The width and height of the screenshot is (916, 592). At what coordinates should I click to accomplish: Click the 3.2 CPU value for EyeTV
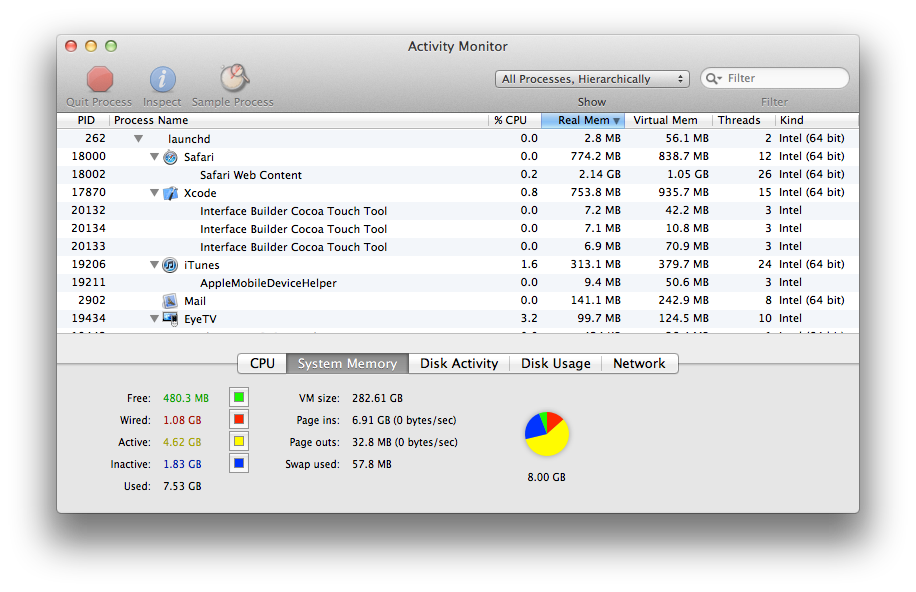(529, 318)
